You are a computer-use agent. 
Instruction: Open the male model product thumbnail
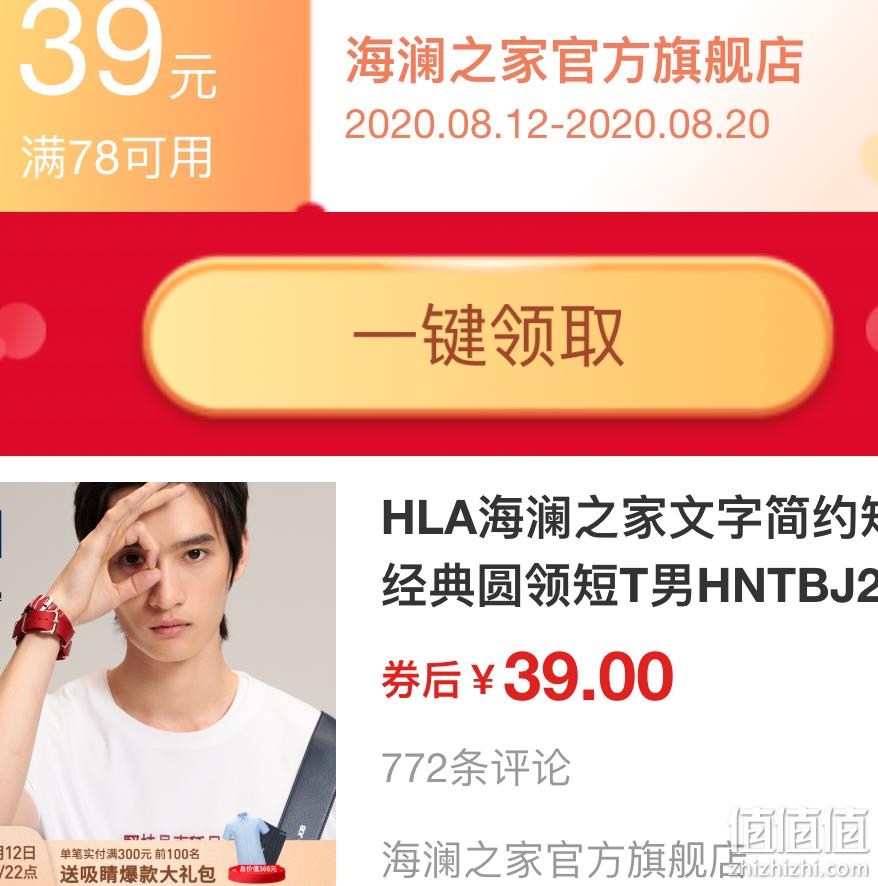(x=168, y=684)
